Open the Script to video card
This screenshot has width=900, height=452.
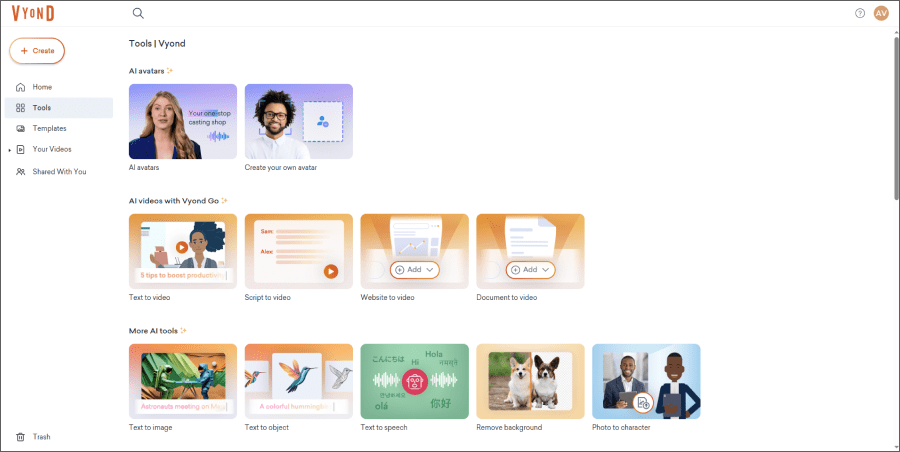299,251
